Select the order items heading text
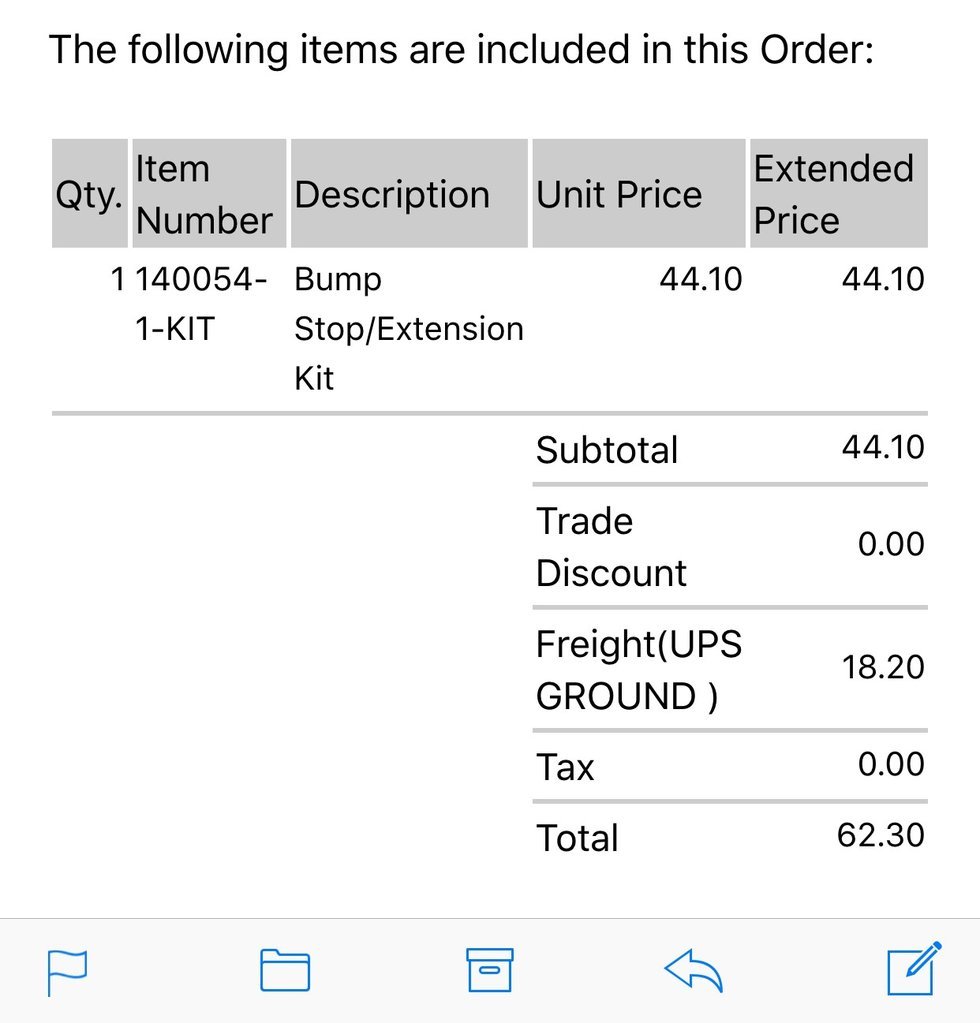 tap(461, 50)
